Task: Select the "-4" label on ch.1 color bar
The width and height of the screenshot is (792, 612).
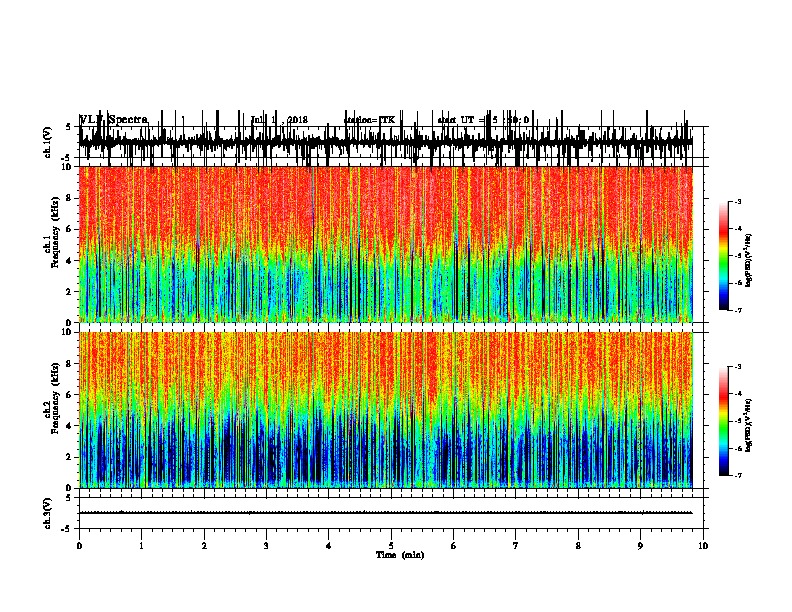Action: tap(738, 229)
